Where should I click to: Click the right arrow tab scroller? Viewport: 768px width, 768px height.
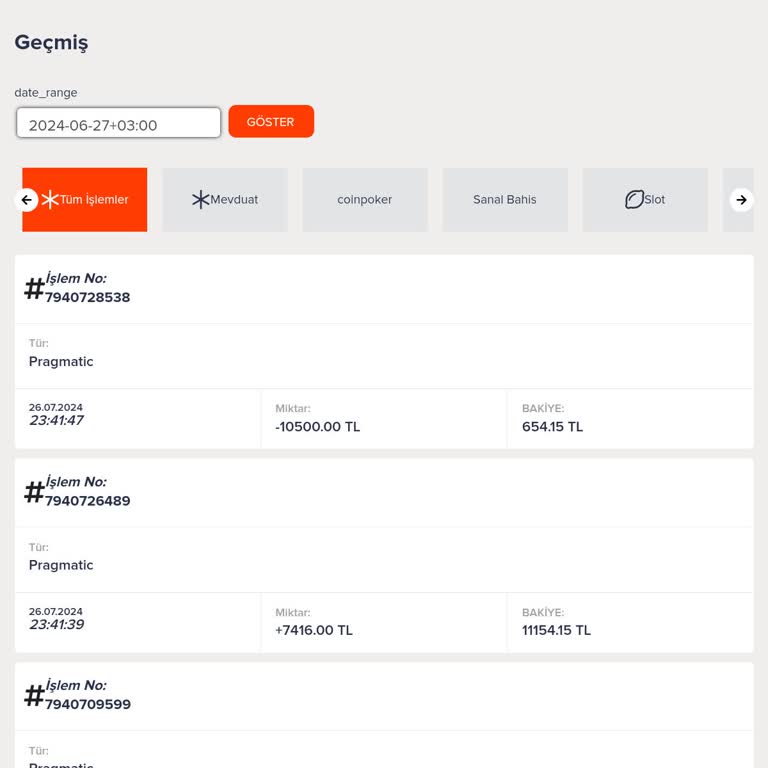click(741, 200)
